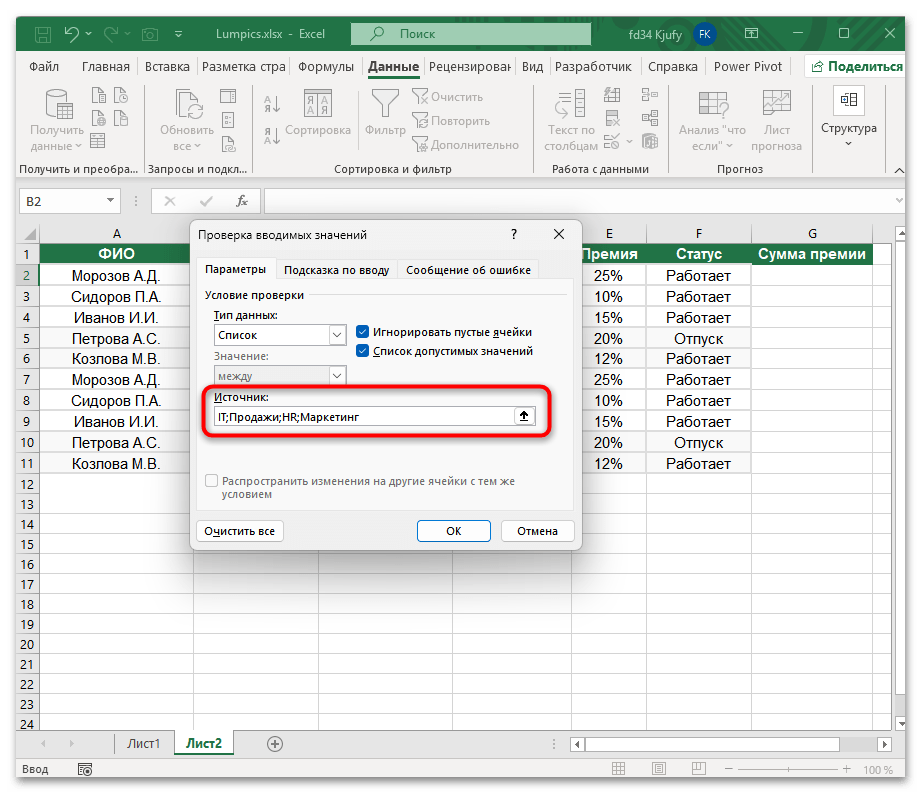Screen dimensions: 921x793
Task: Open the Сообщение об ошибке tab
Action: click(468, 269)
